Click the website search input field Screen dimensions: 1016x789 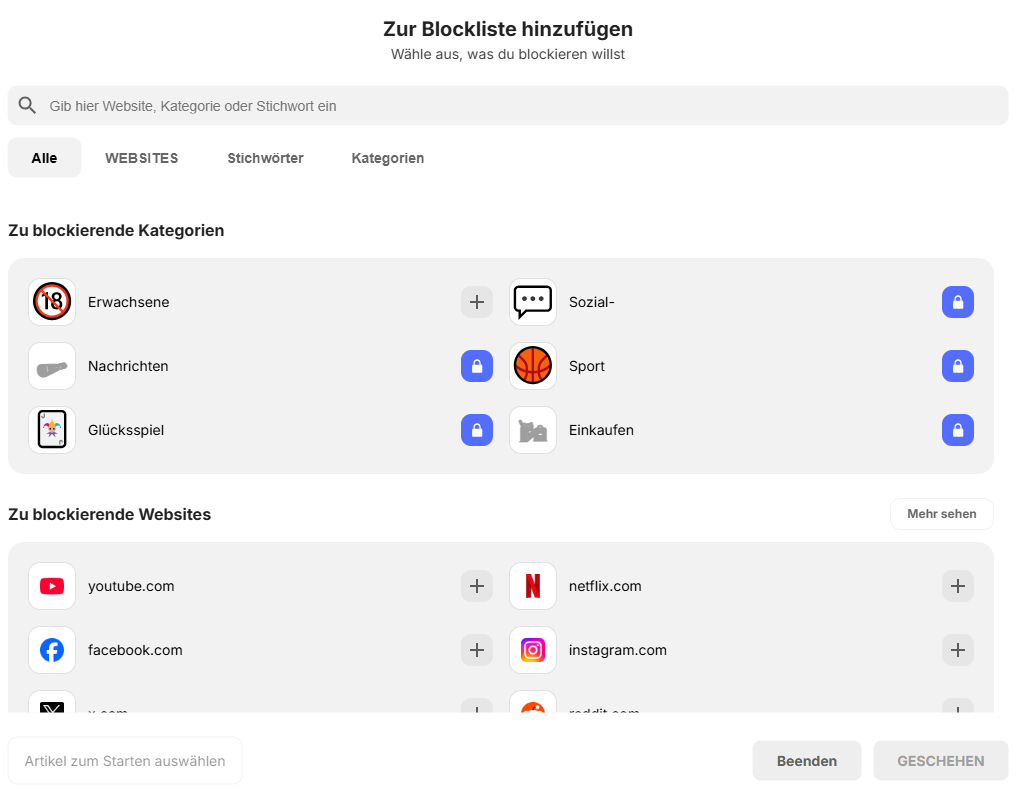[508, 105]
